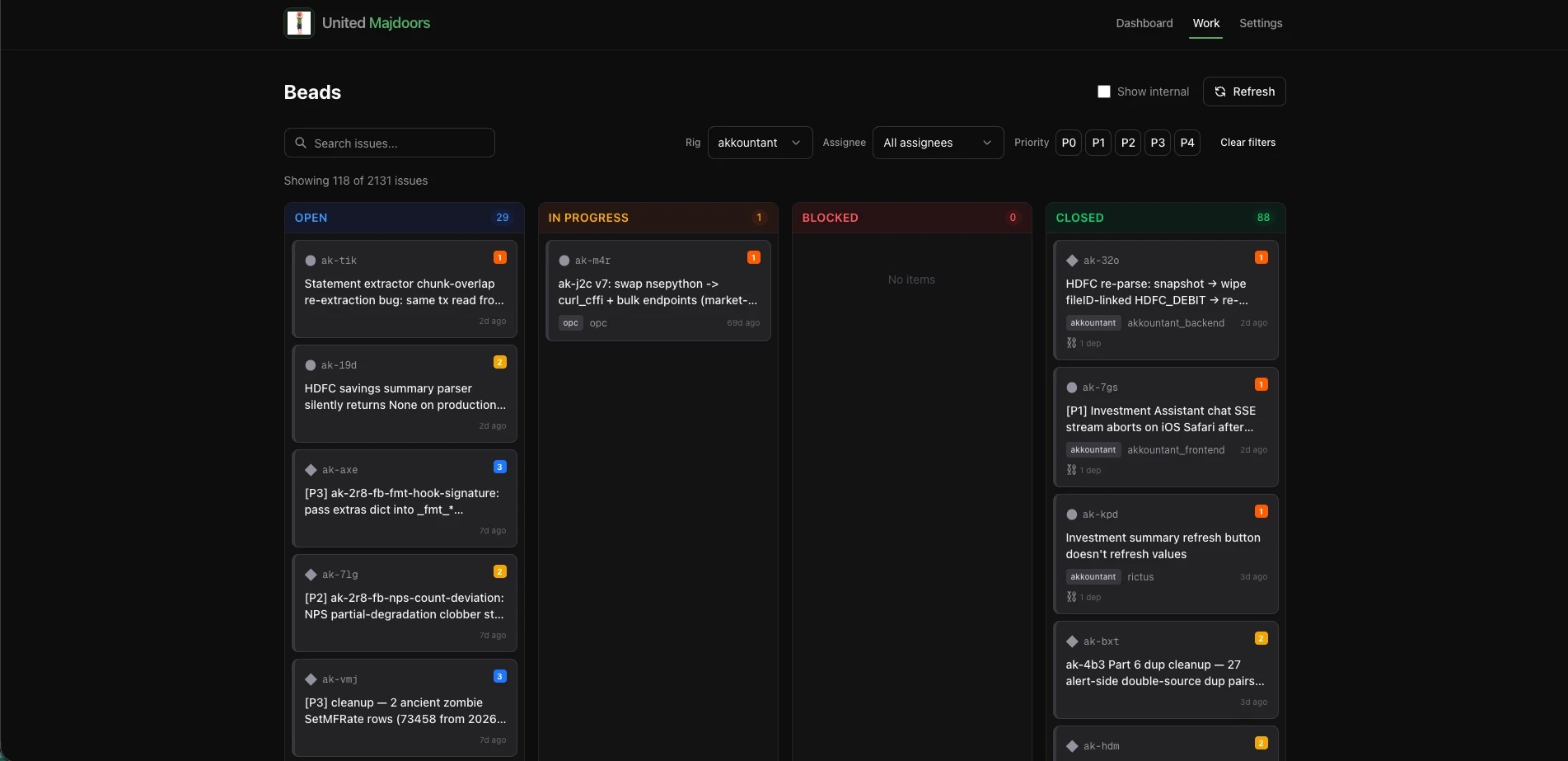This screenshot has width=1568, height=761.
Task: Click diamond icon on ak-bxt card
Action: click(1072, 641)
